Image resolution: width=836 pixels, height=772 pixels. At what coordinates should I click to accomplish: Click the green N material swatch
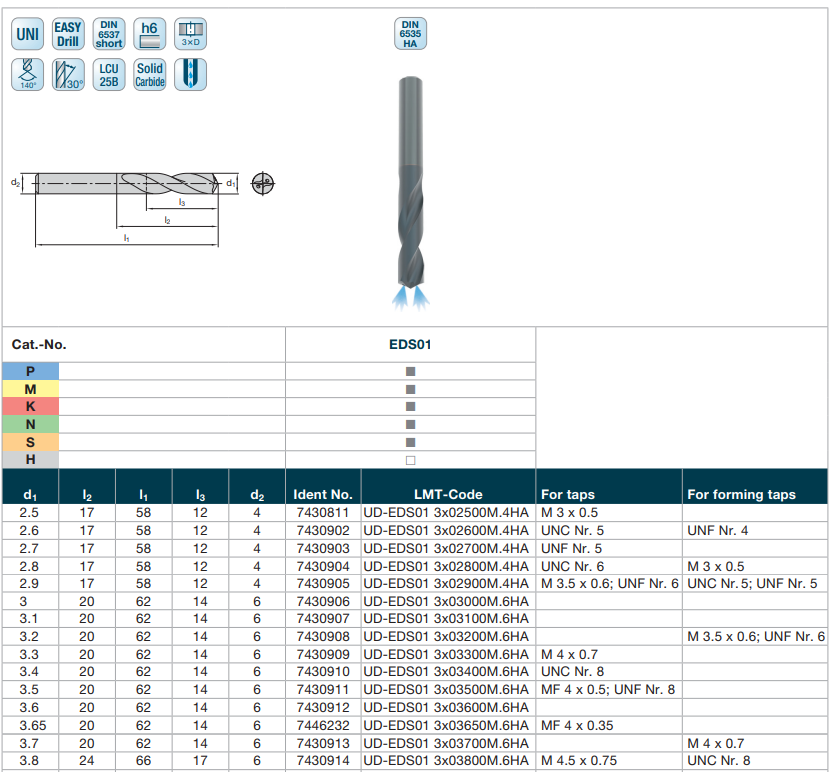30,424
